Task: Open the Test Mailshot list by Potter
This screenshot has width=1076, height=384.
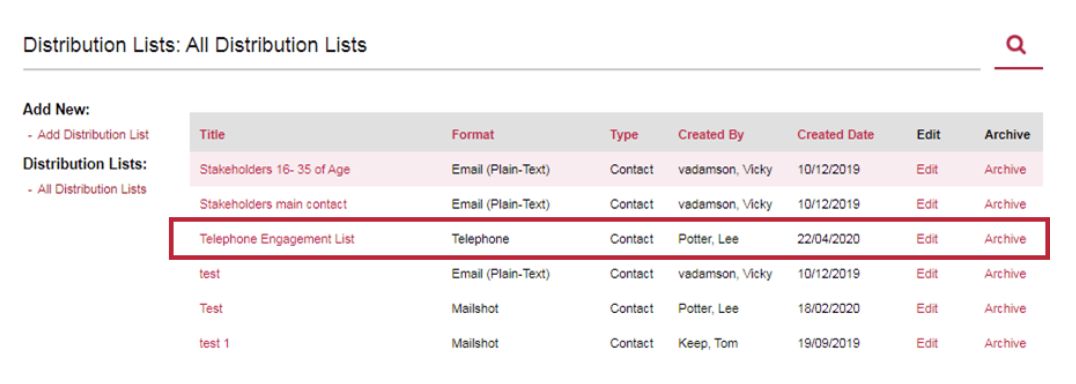Action: (x=211, y=309)
